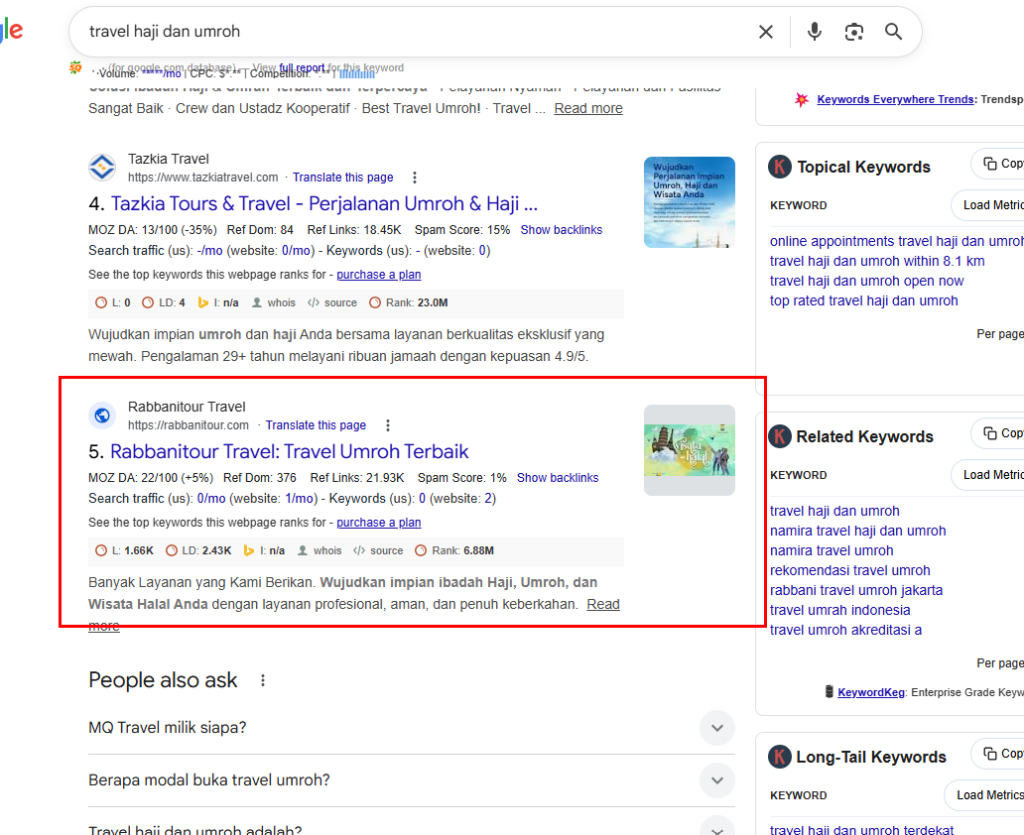The height and width of the screenshot is (835, 1024).
Task: Start voice search with microphone icon
Action: [814, 32]
